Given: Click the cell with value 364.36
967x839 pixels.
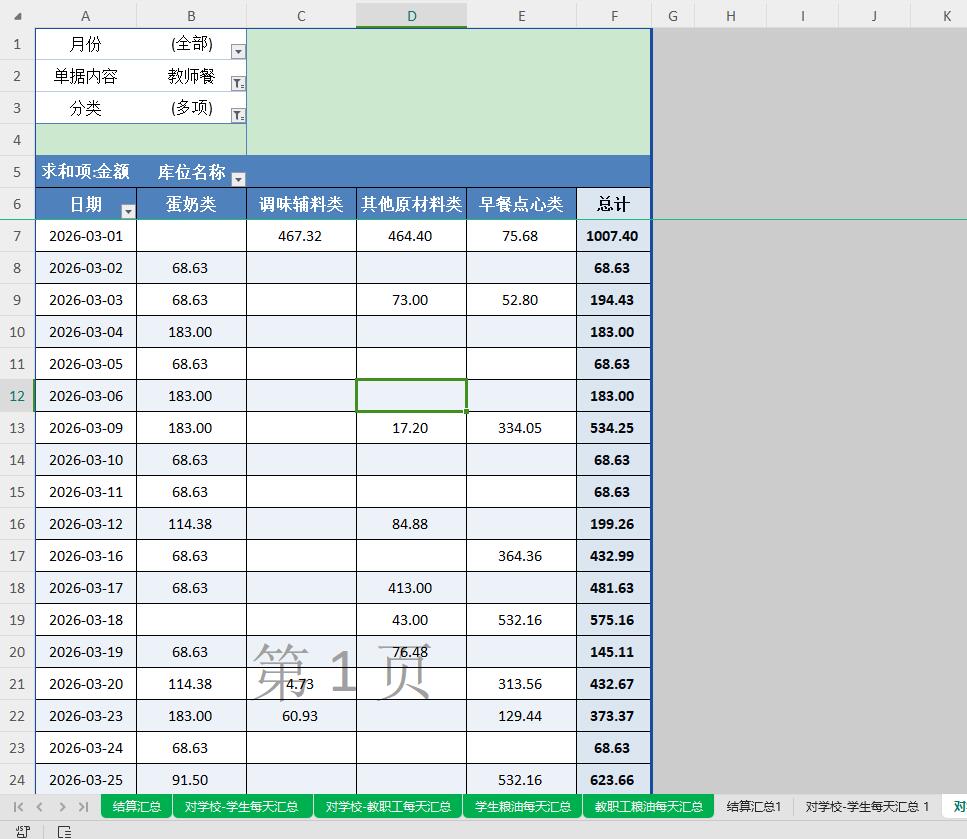Looking at the screenshot, I should pyautogui.click(x=522, y=556).
